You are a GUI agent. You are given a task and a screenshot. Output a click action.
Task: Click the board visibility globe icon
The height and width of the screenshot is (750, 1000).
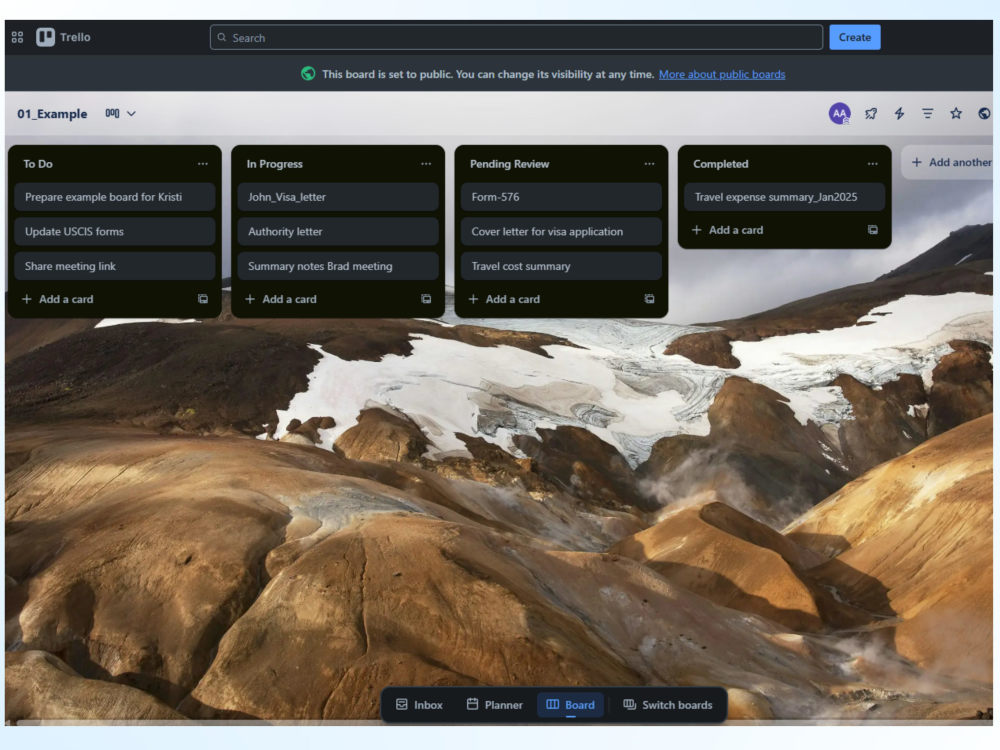click(984, 114)
